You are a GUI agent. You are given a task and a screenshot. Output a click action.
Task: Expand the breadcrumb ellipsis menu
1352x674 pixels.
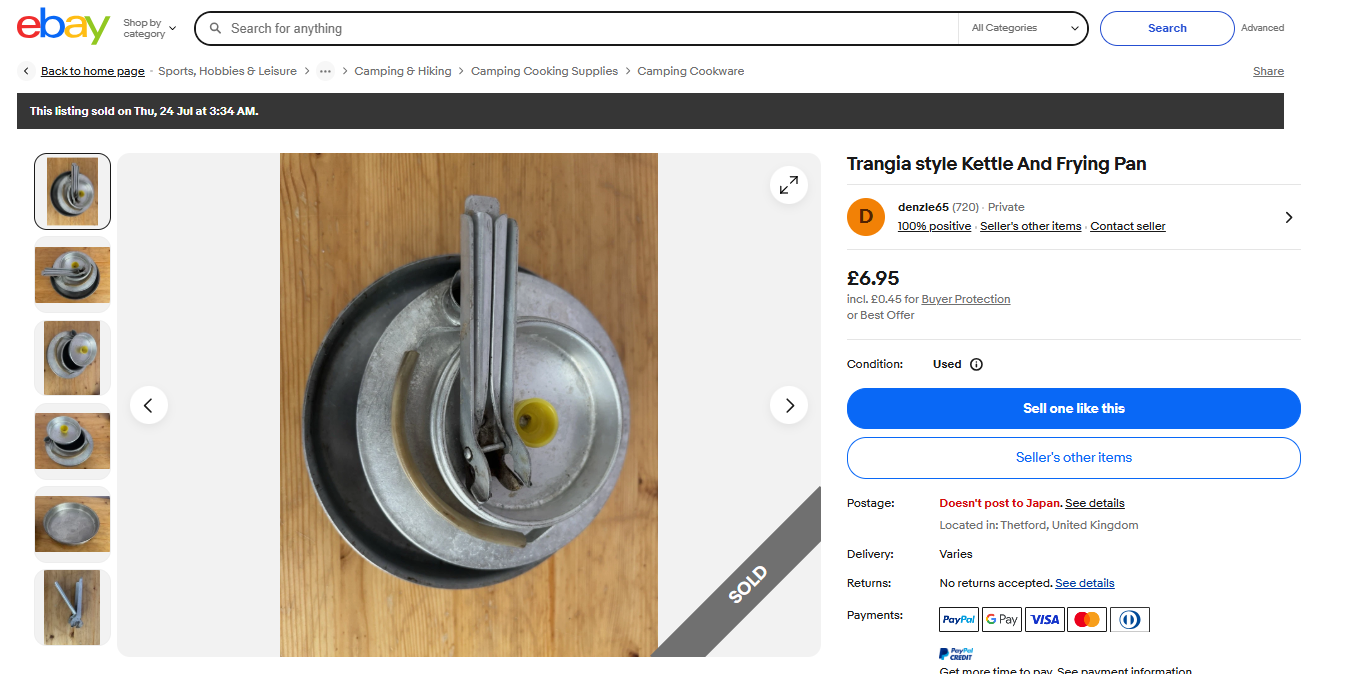click(x=325, y=71)
